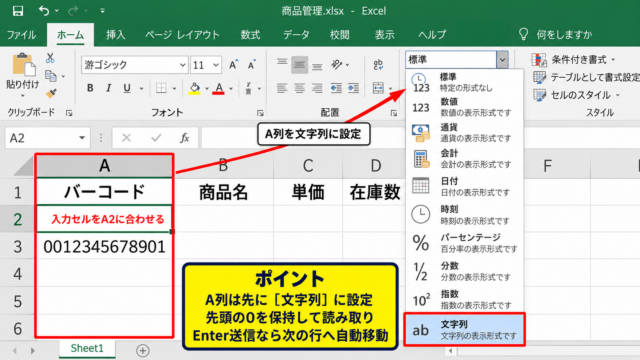The width and height of the screenshot is (640, 360).
Task: Click the Decrease Indent icon
Action: click(x=336, y=88)
